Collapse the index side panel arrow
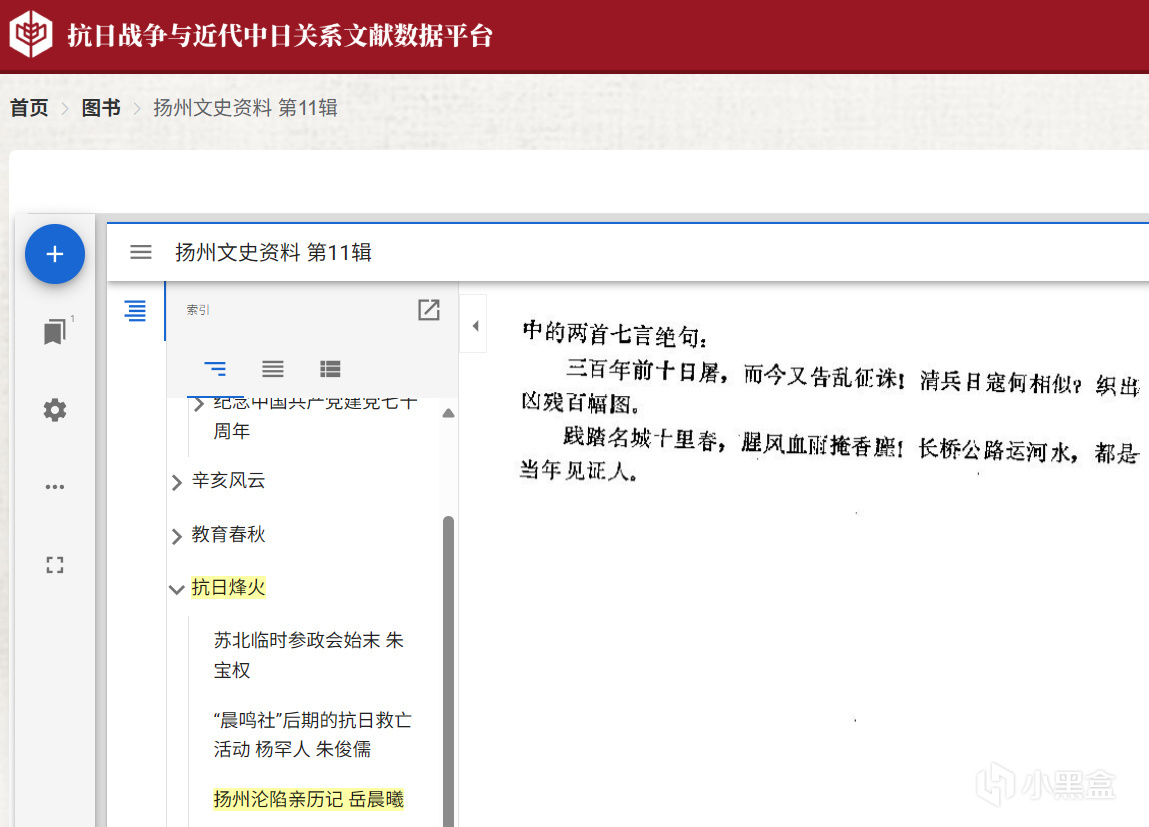The image size is (1149, 827). 474,325
